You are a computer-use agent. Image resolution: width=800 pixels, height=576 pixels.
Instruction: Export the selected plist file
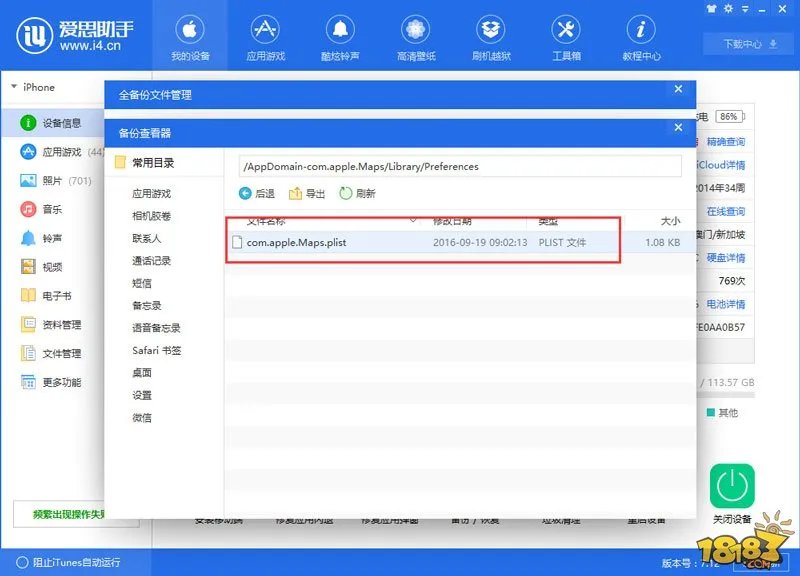[306, 194]
